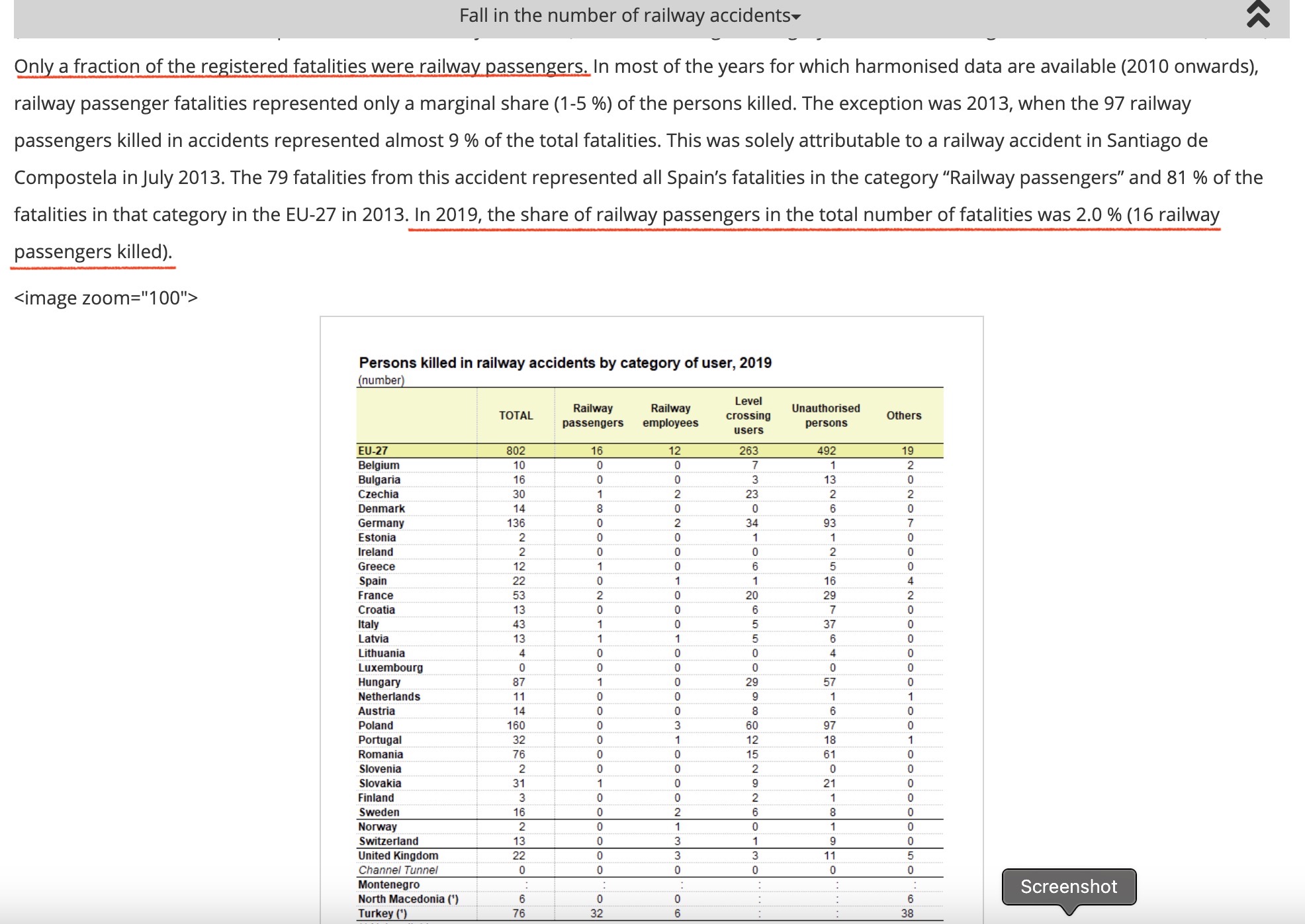Click the table title 'Persons killed in railway accidents'
The height and width of the screenshot is (924, 1305).
point(565,363)
